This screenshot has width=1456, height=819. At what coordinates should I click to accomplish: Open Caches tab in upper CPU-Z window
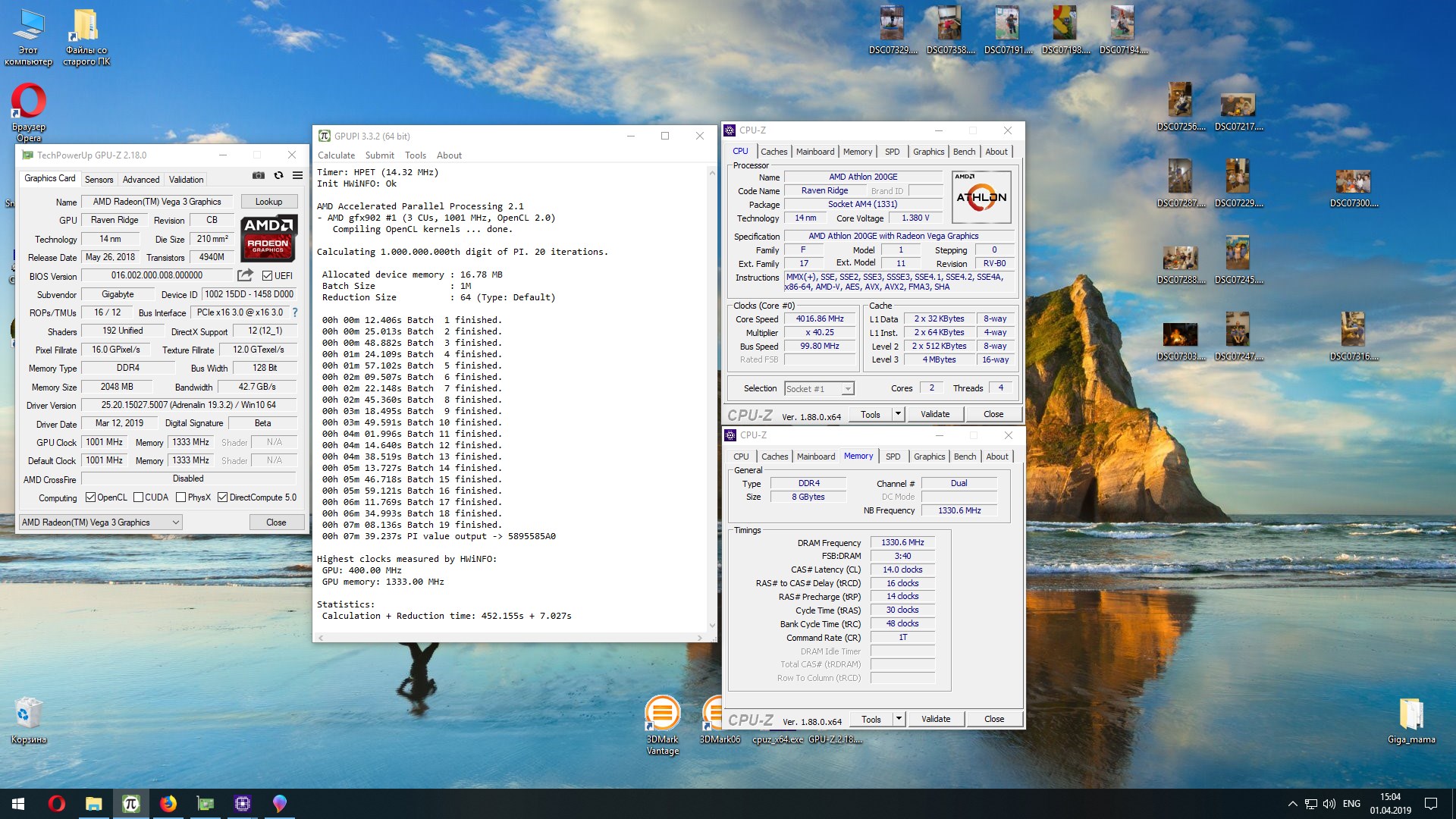tap(773, 152)
